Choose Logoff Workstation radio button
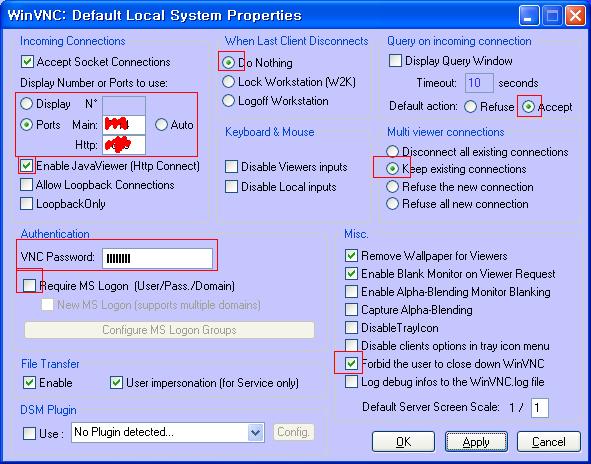 coord(228,101)
